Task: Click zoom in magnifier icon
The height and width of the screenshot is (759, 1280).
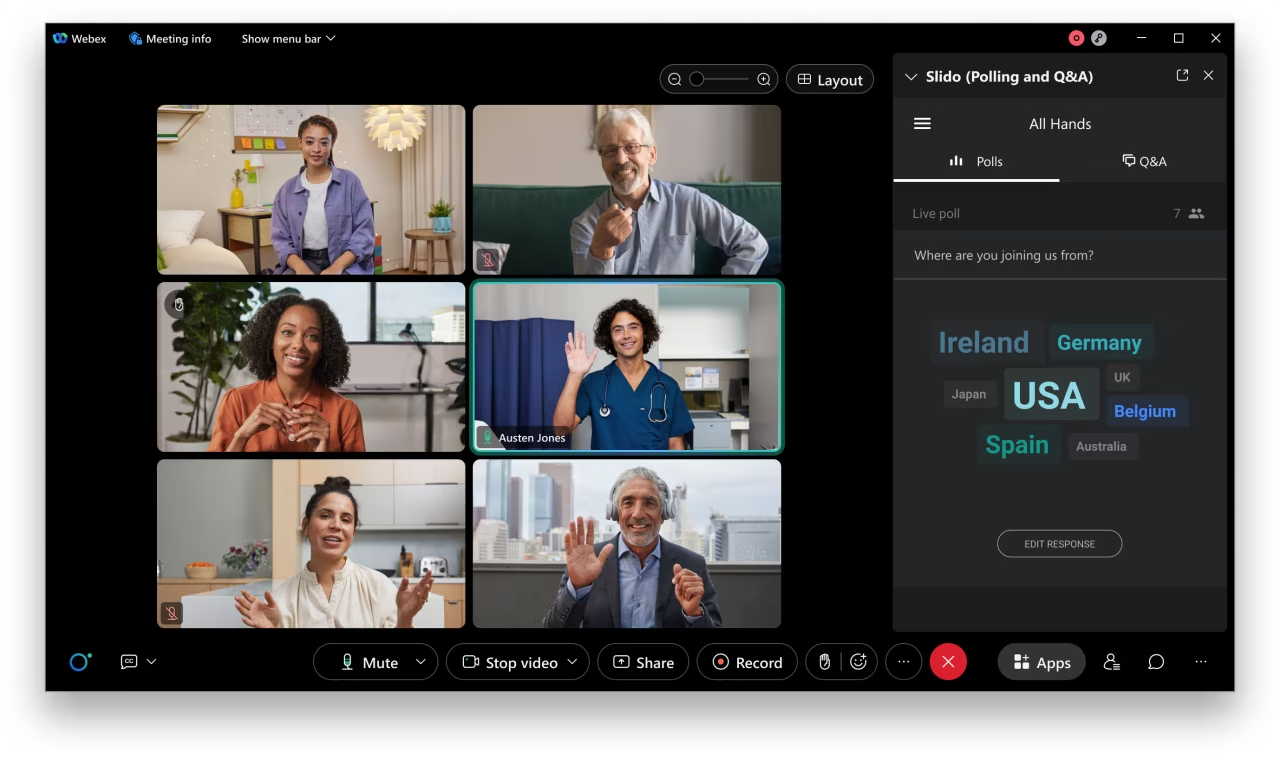Action: (764, 80)
